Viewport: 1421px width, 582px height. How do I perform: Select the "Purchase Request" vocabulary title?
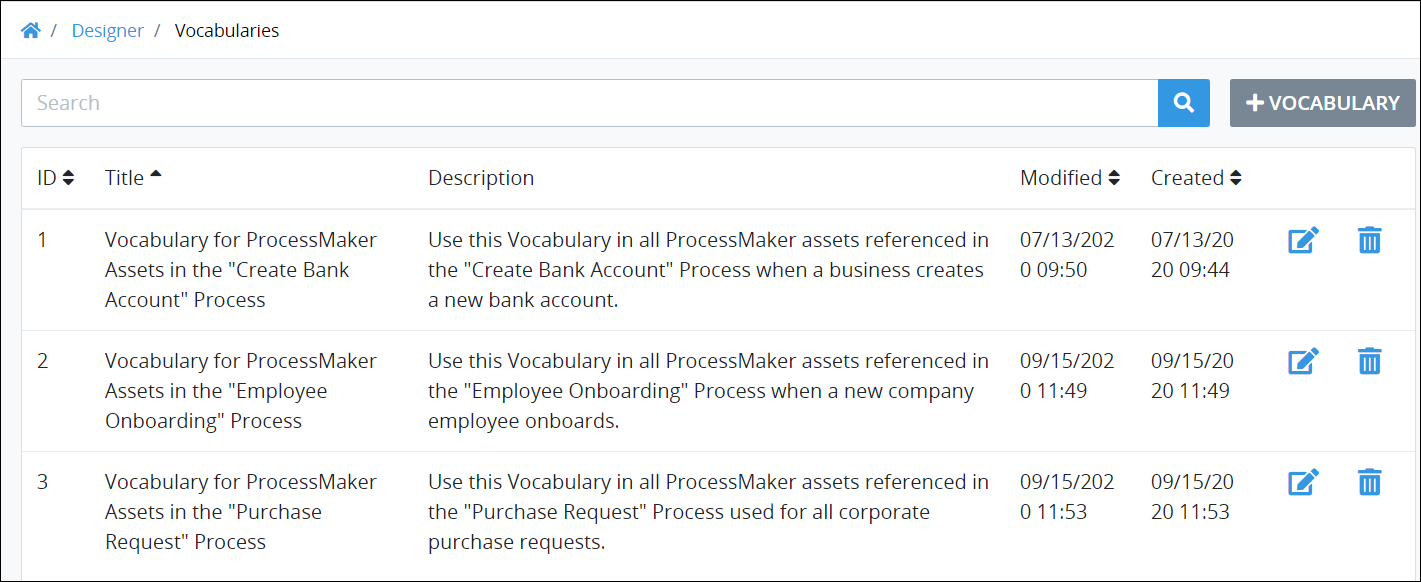point(241,512)
